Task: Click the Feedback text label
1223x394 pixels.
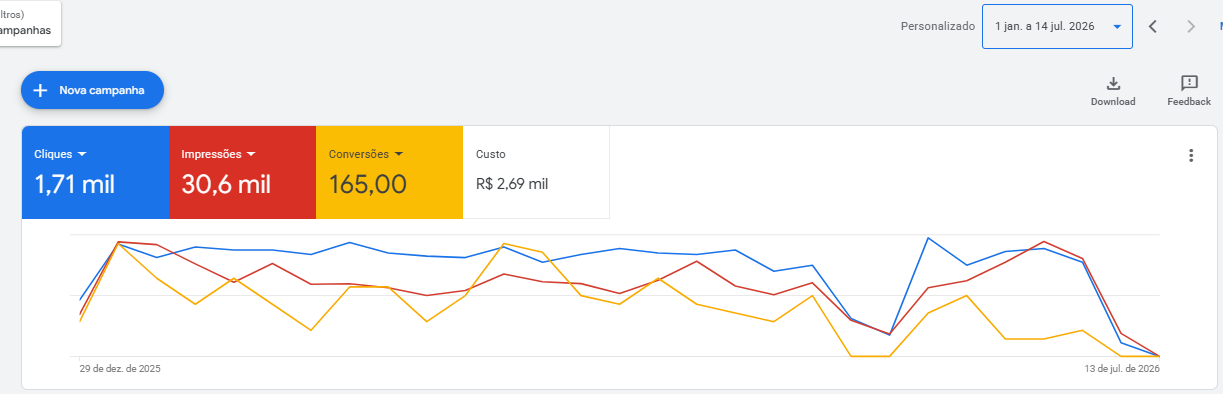Action: pyautogui.click(x=1189, y=102)
